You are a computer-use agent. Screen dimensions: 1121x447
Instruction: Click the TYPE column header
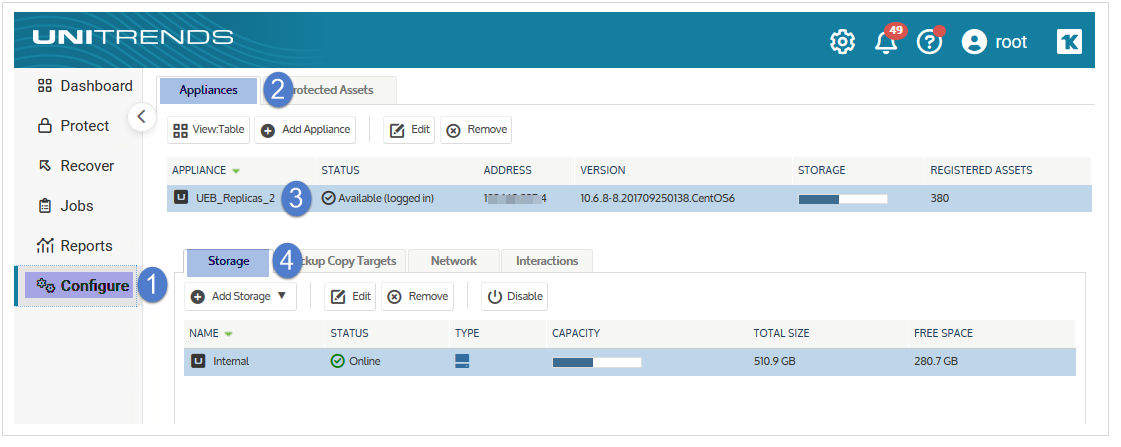pyautogui.click(x=467, y=333)
